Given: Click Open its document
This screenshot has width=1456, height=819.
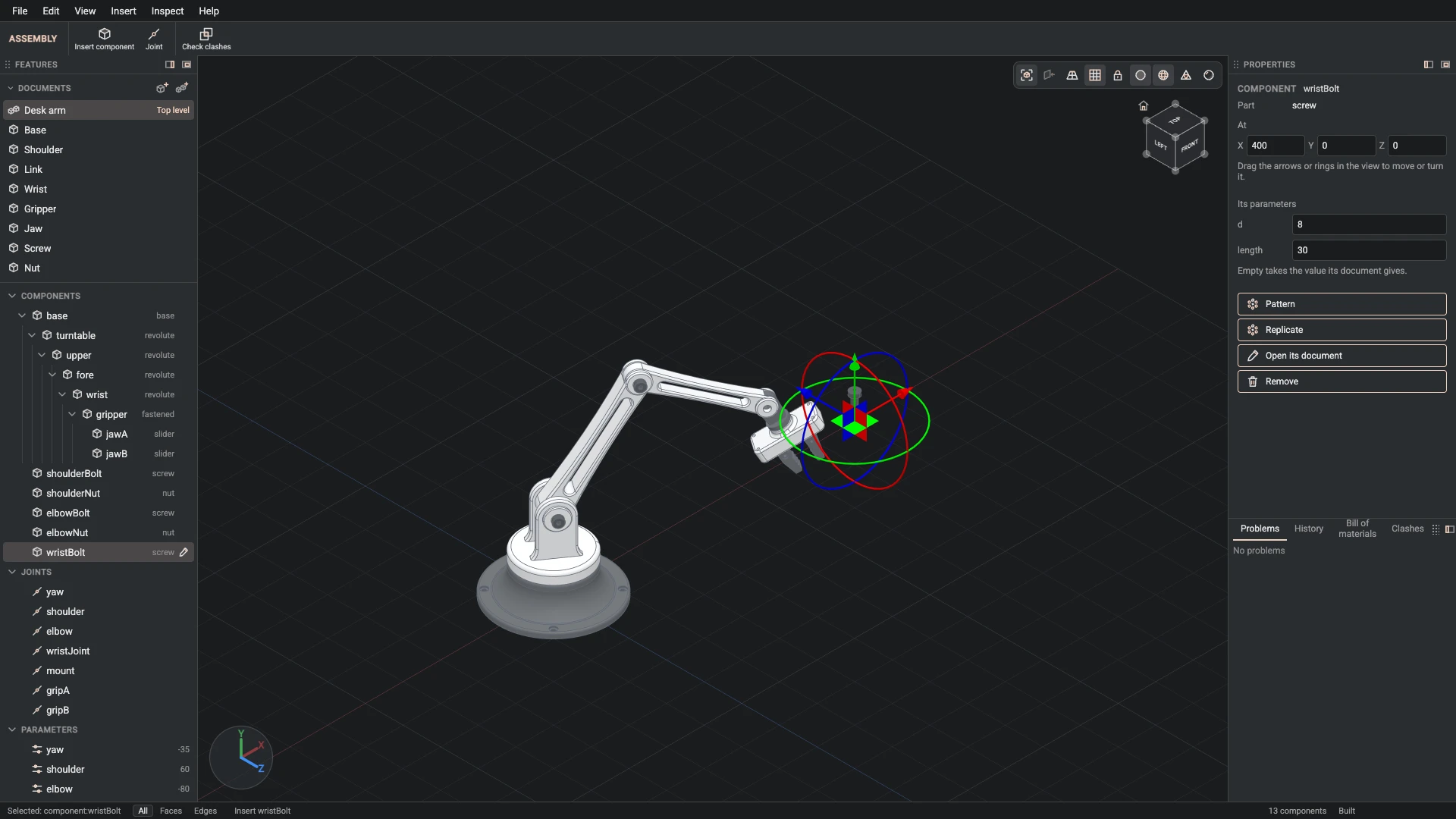Looking at the screenshot, I should pos(1341,356).
